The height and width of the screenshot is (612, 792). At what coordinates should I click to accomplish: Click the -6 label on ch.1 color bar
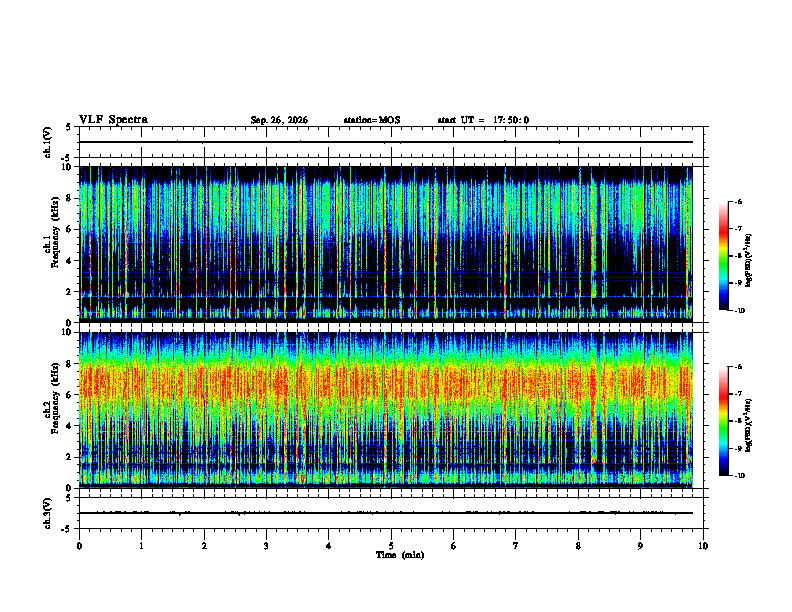coord(738,201)
